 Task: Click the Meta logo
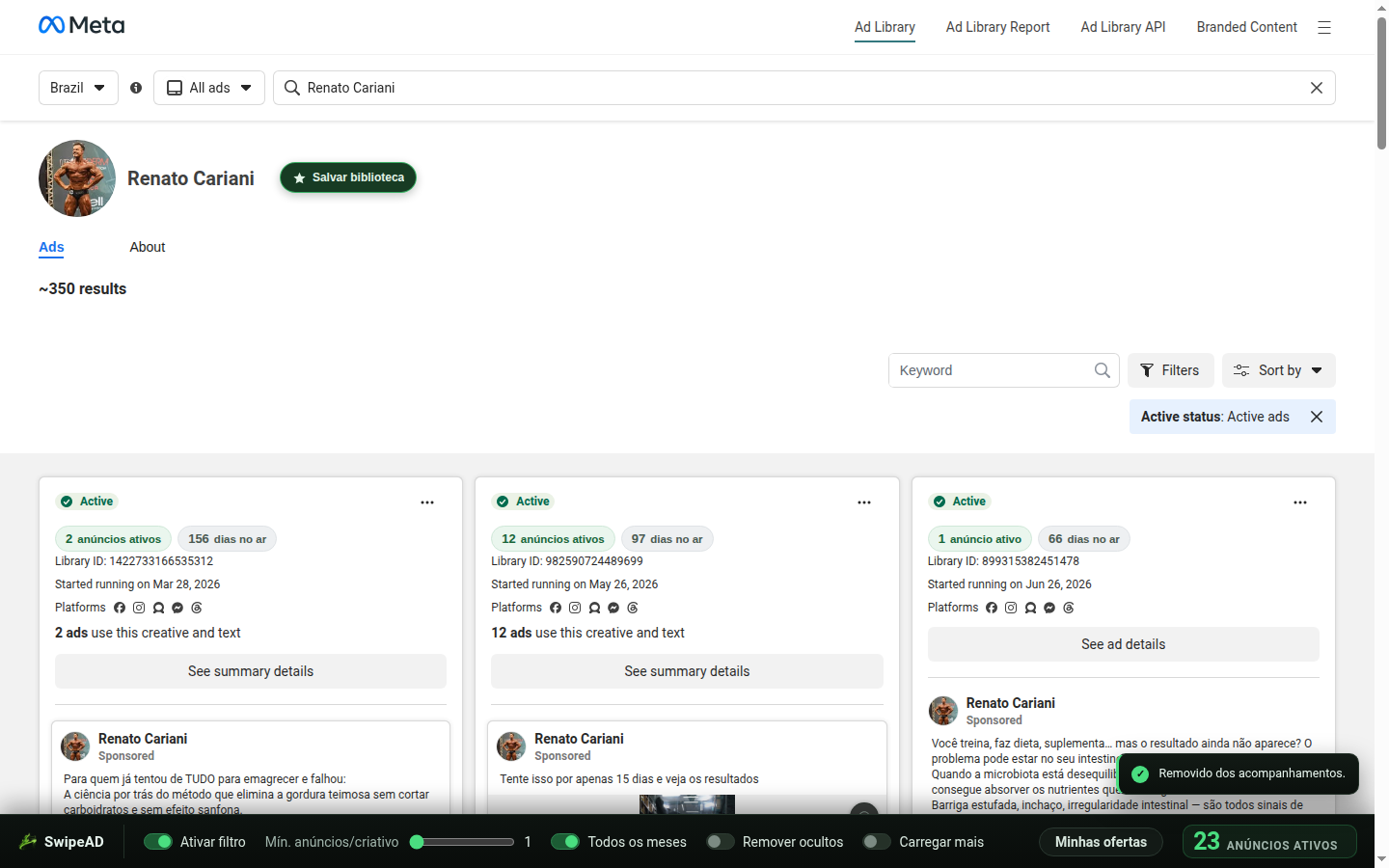pyautogui.click(x=82, y=25)
